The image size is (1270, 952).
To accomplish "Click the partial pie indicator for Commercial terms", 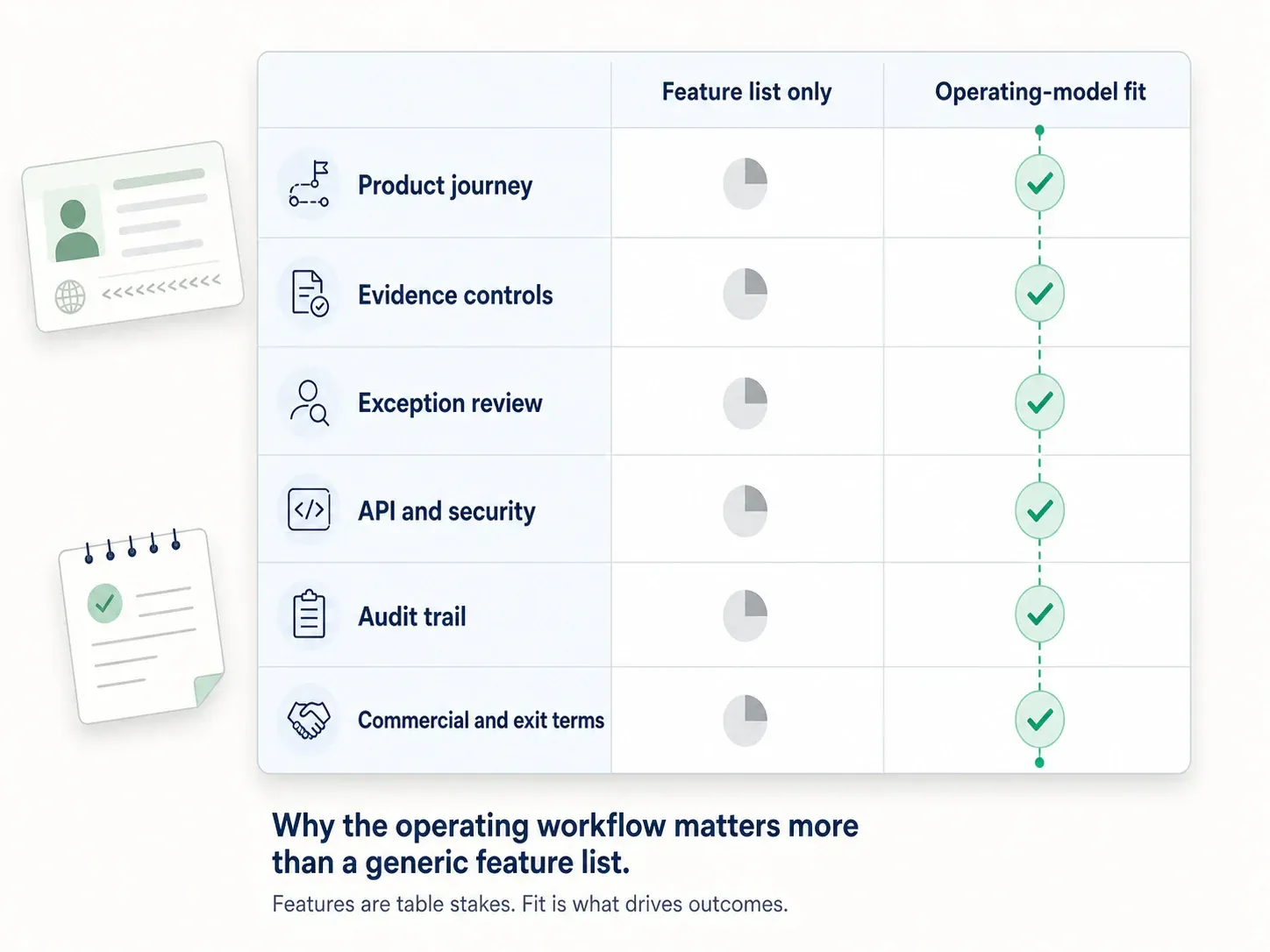I will (x=745, y=721).
